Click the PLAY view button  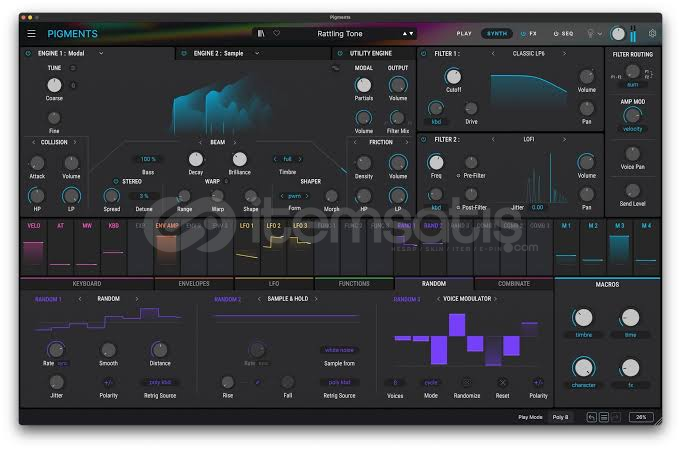coord(464,33)
